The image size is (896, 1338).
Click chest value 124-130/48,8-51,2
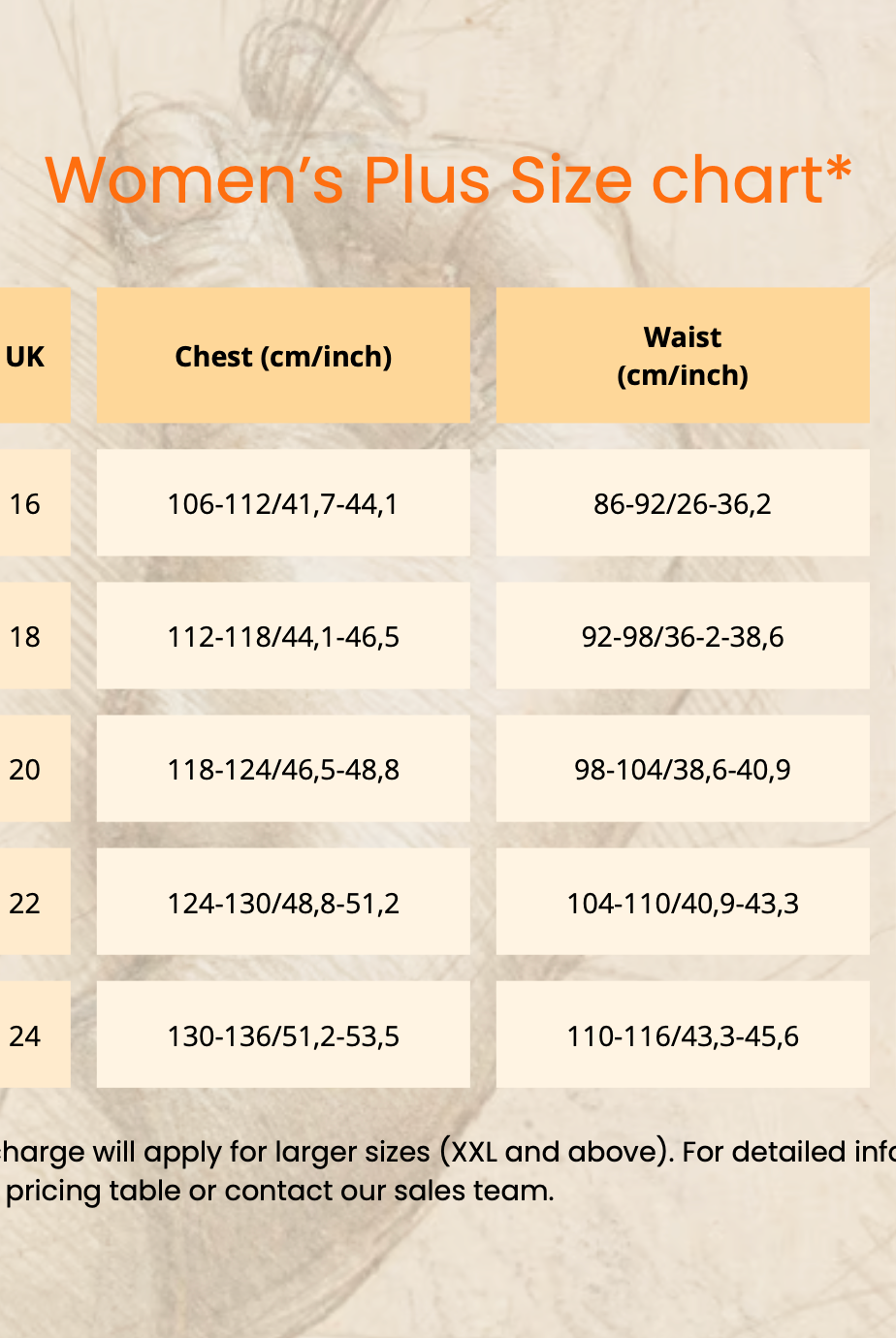pos(283,902)
